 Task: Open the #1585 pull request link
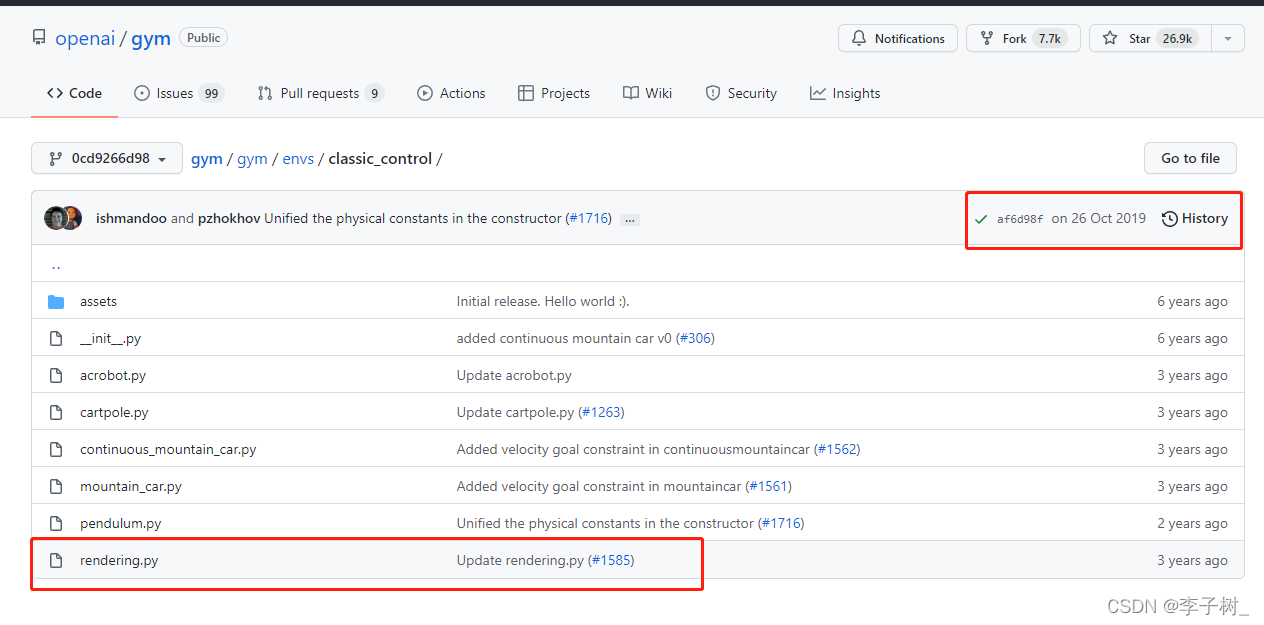pyautogui.click(x=611, y=560)
